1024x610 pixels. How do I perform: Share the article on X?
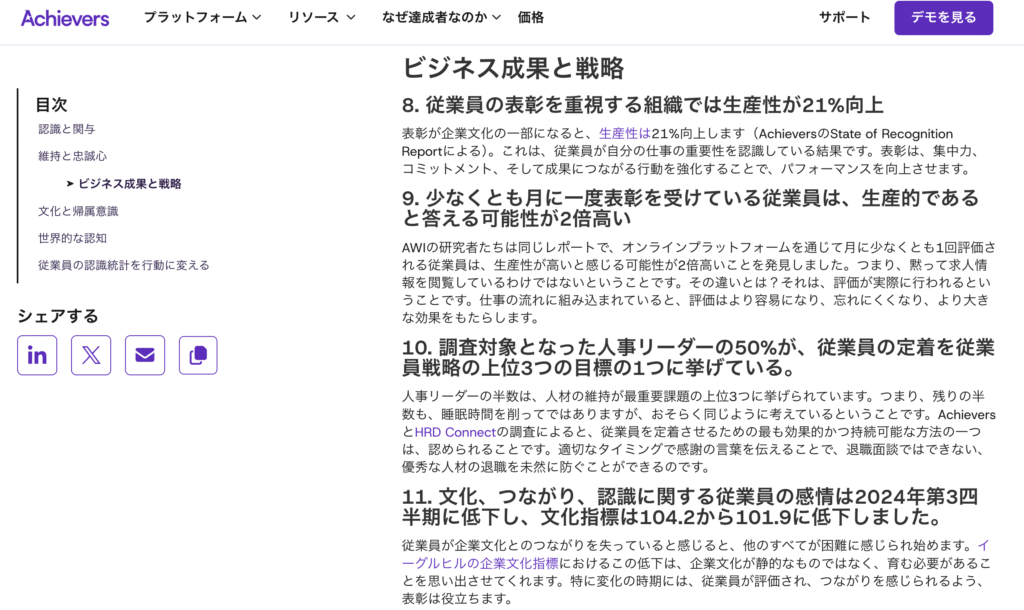91,355
